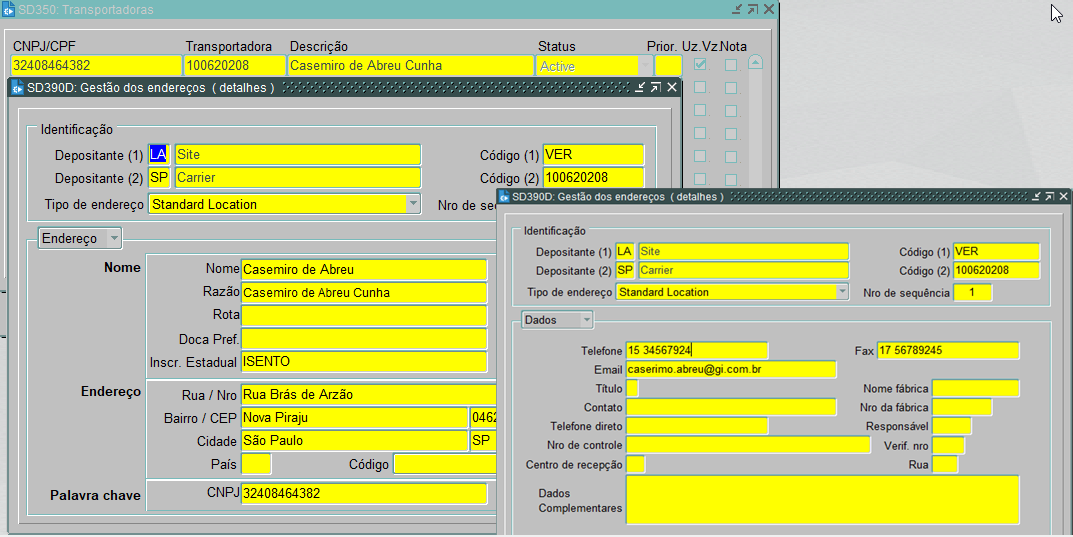The height and width of the screenshot is (537, 1073).
Task: Click Site field in right Identificação group
Action: [743, 251]
